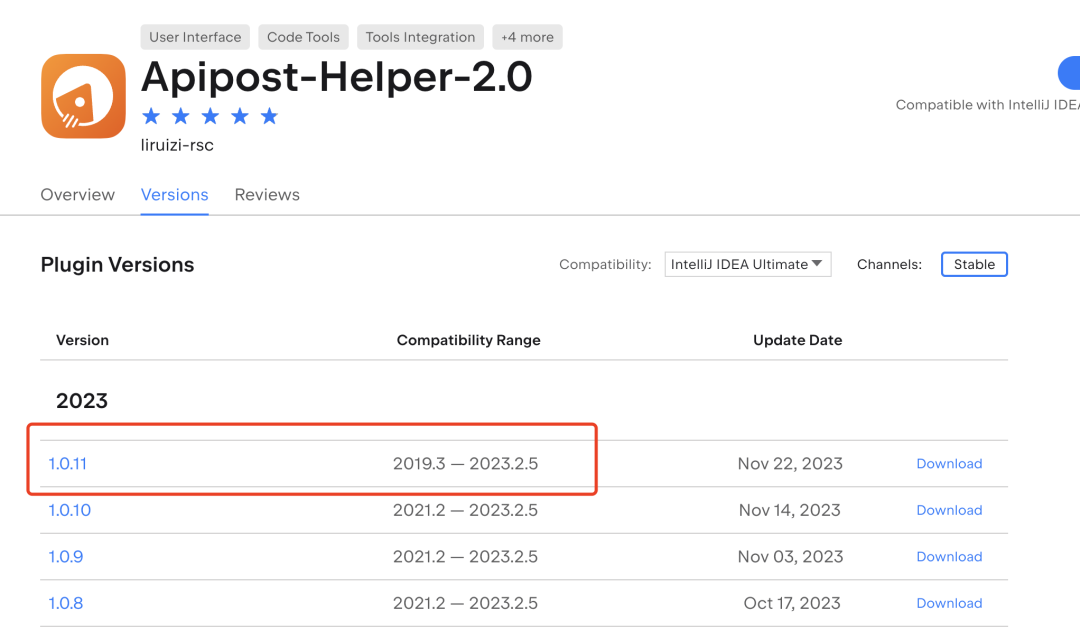Open the User Interface tag

195,37
